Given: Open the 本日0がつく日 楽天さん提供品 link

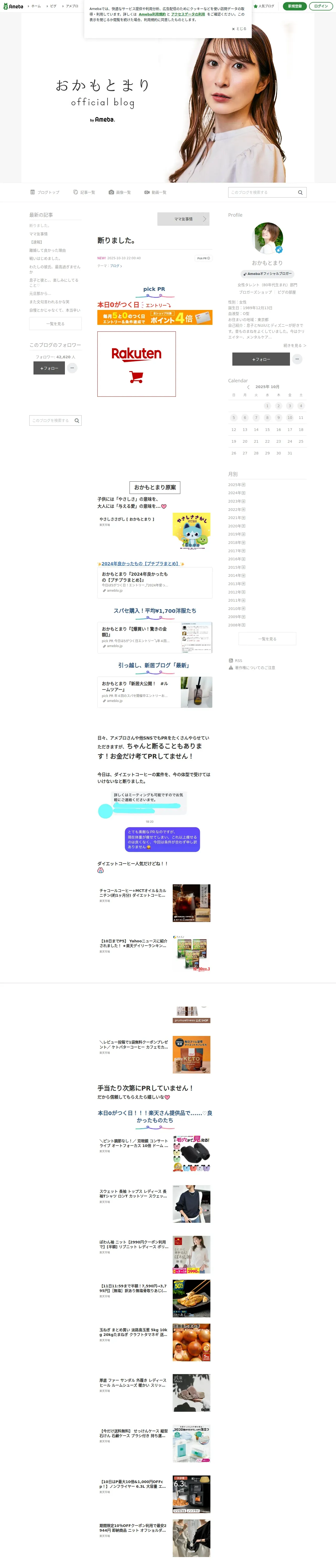Looking at the screenshot, I should pyautogui.click(x=155, y=1116).
